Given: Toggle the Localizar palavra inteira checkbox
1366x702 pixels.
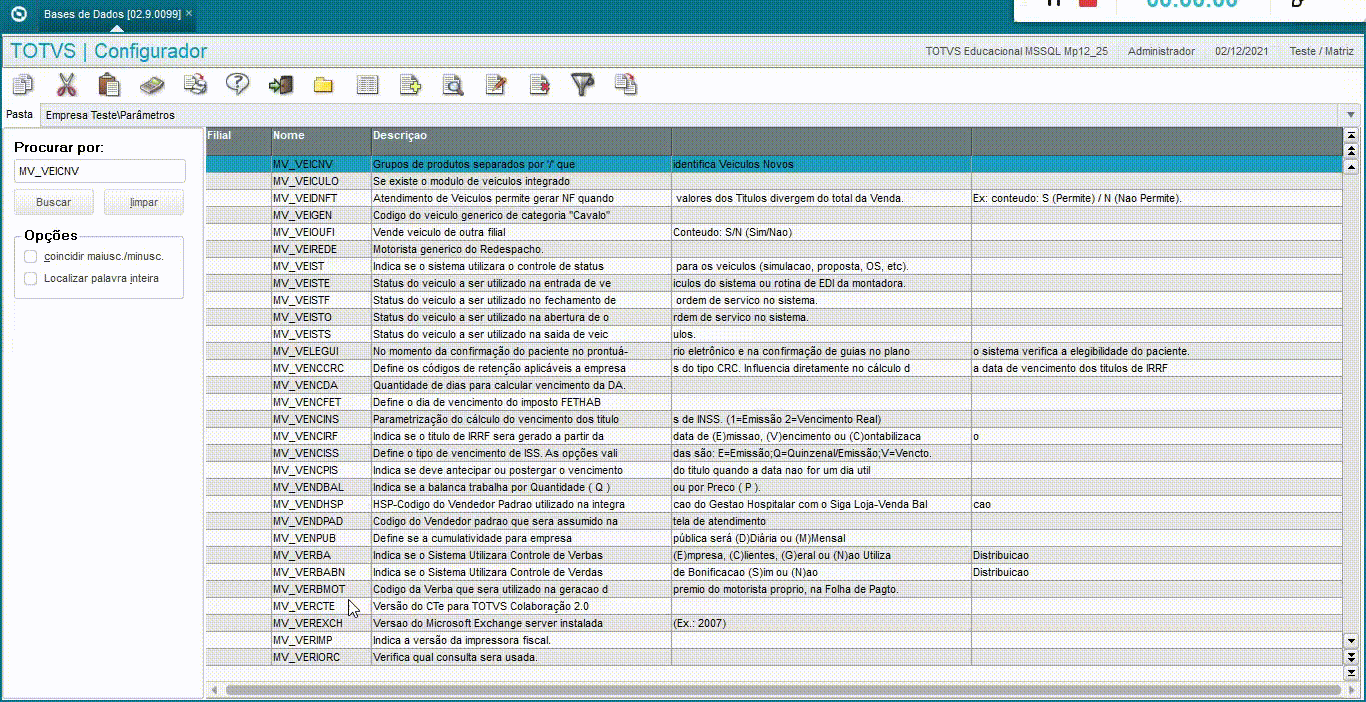Looking at the screenshot, I should coord(31,278).
